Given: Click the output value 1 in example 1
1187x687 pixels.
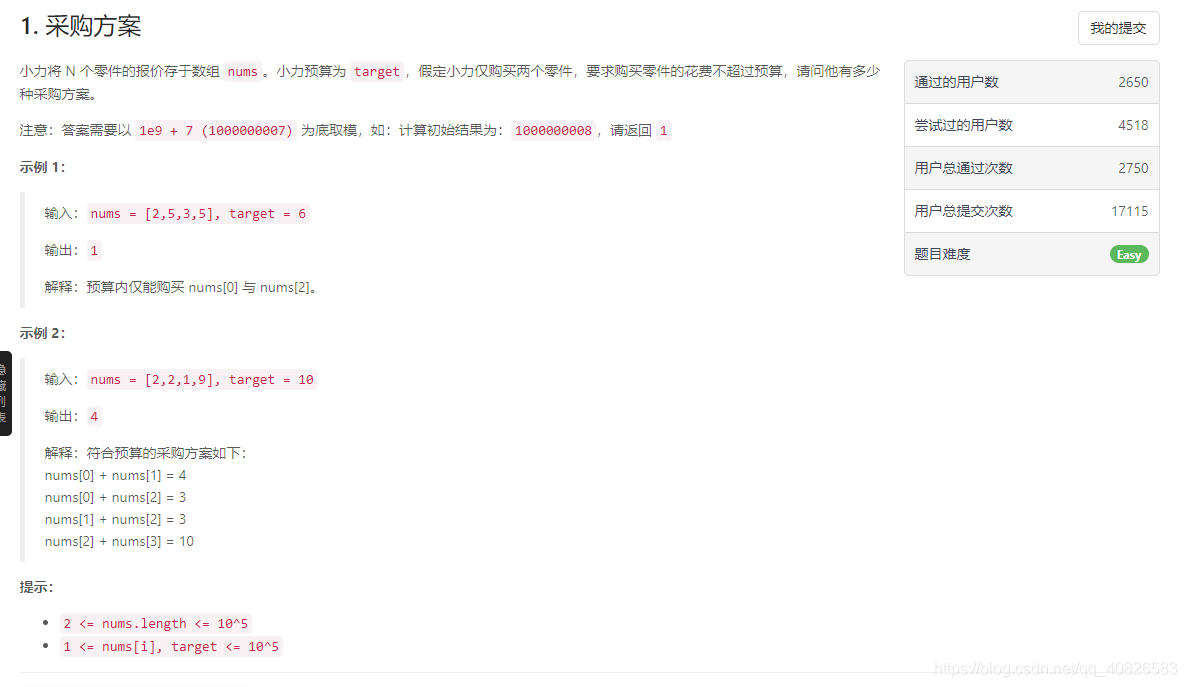Looking at the screenshot, I should [x=93, y=250].
